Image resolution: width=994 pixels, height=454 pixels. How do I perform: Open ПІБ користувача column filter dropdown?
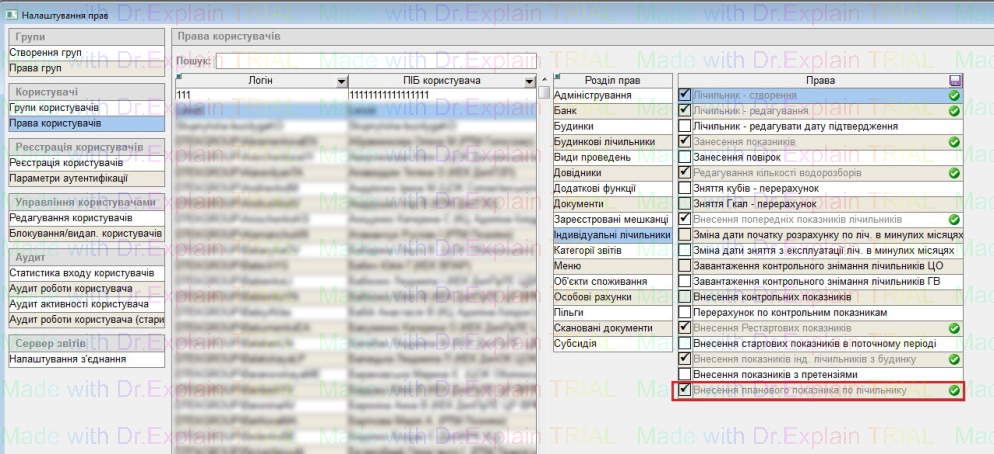pyautogui.click(x=529, y=80)
